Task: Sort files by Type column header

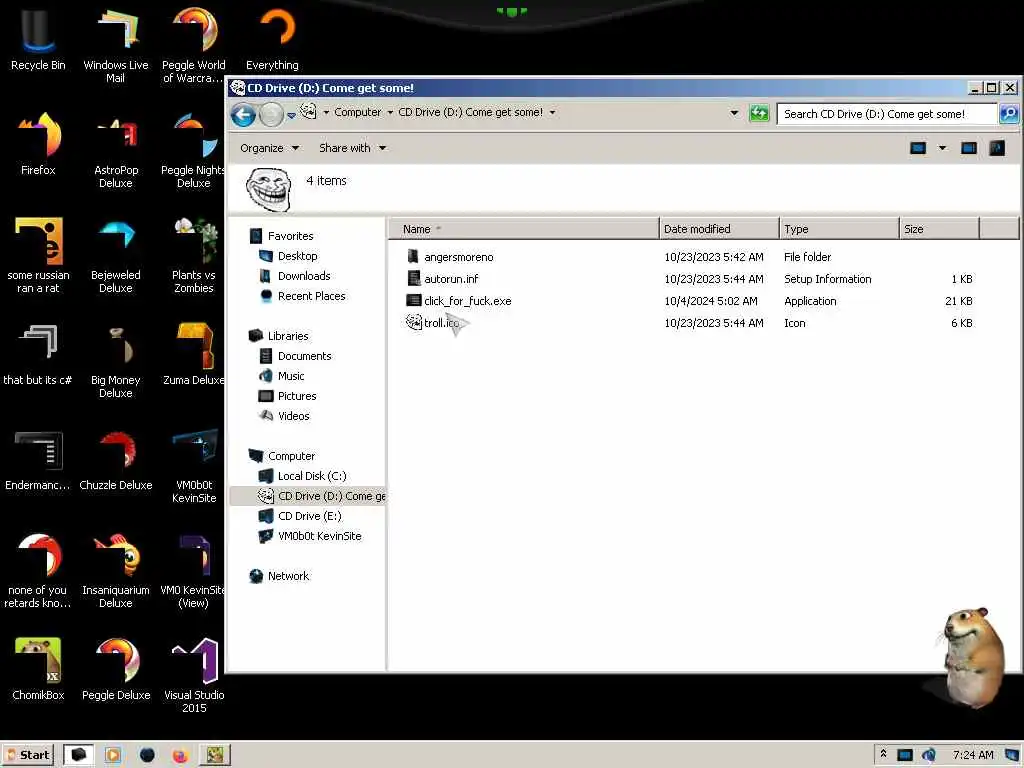Action: click(839, 229)
